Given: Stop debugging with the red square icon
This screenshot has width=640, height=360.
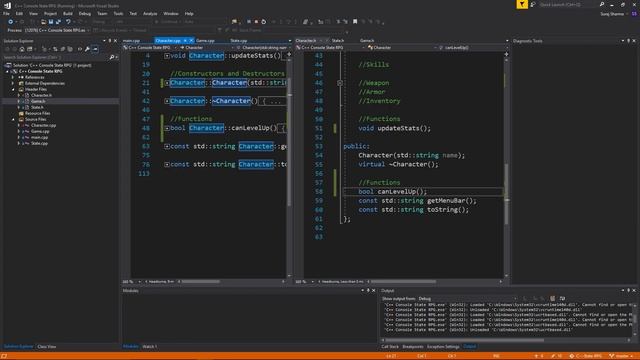Looking at the screenshot, I should tap(256, 22).
